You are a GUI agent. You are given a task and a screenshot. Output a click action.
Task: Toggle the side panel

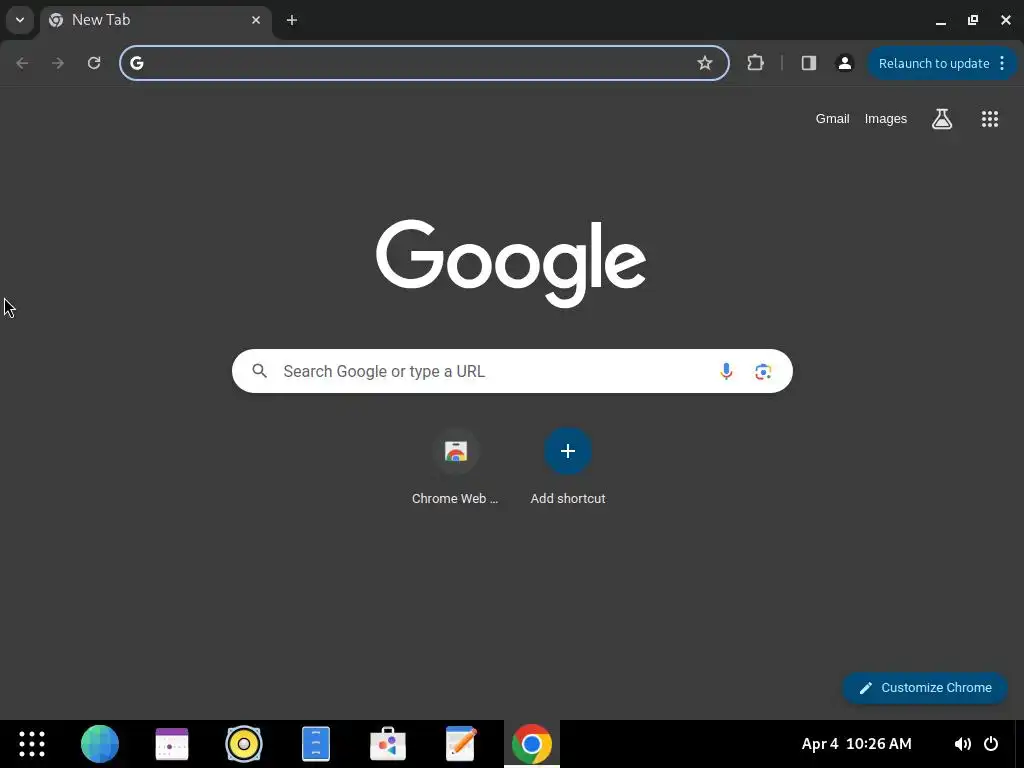tap(808, 63)
